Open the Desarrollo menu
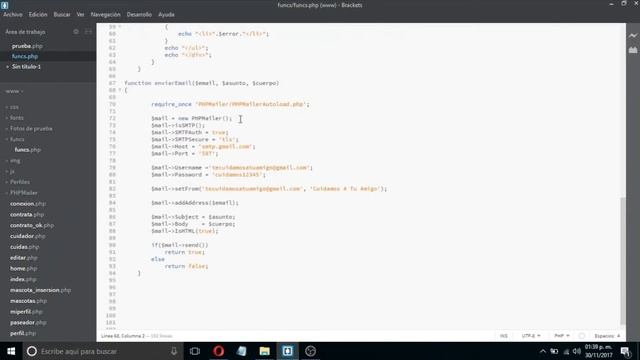Screen dimensions: 640x360 (139, 14)
